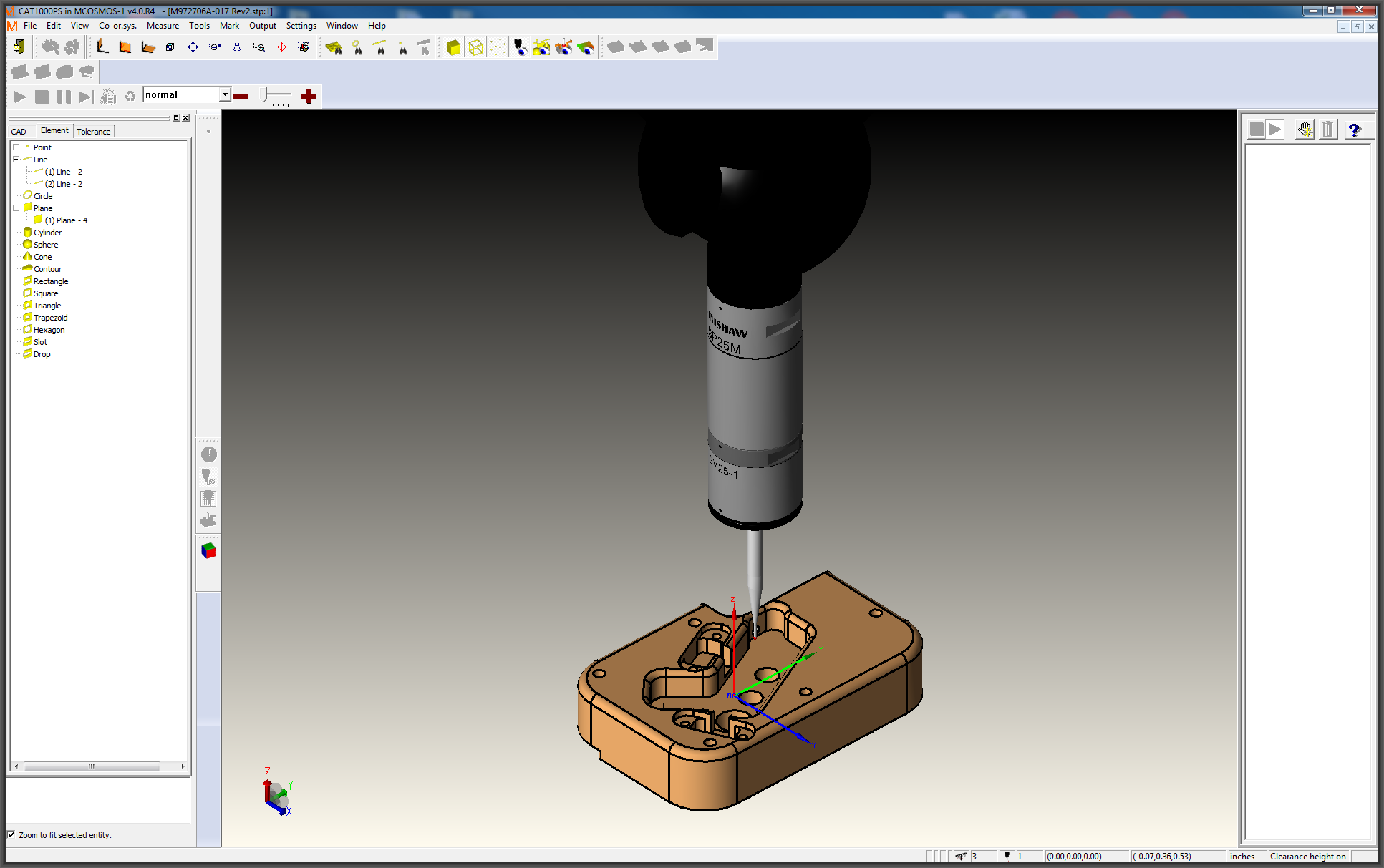Click the RGB color cube icon
1384x868 pixels.
coord(208,551)
